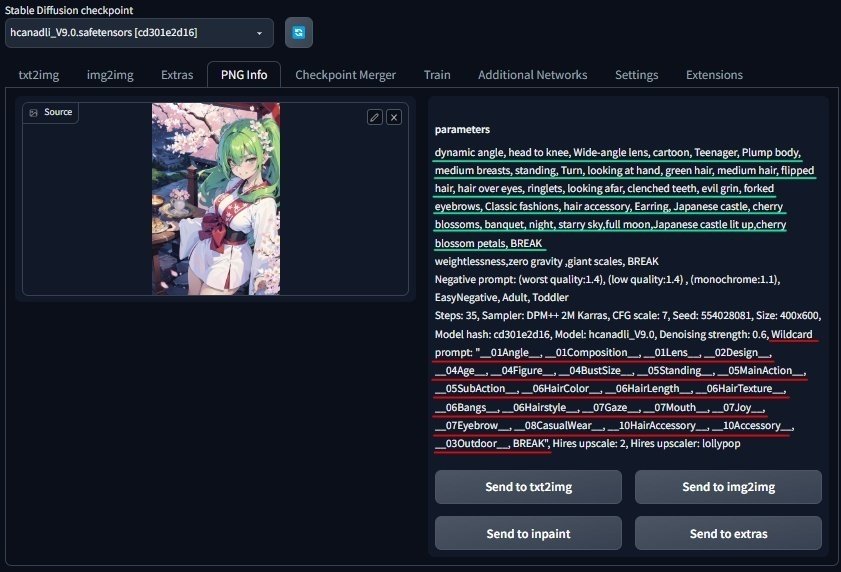Edit the source image with pencil icon
The image size is (841, 572).
coord(374,117)
